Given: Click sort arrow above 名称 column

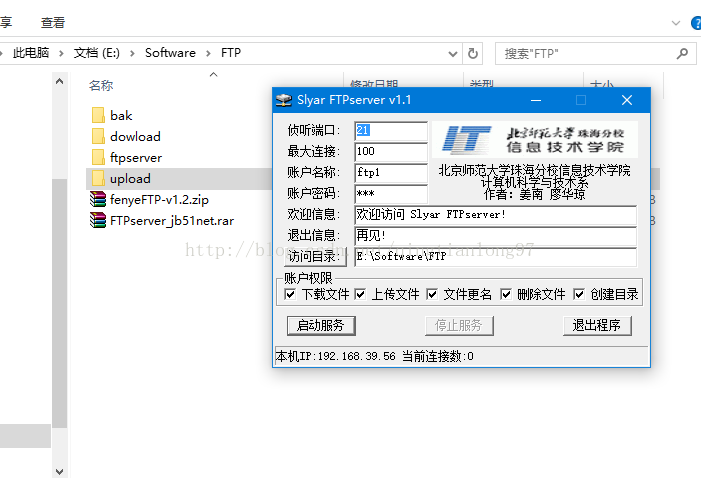Looking at the screenshot, I should (214, 75).
